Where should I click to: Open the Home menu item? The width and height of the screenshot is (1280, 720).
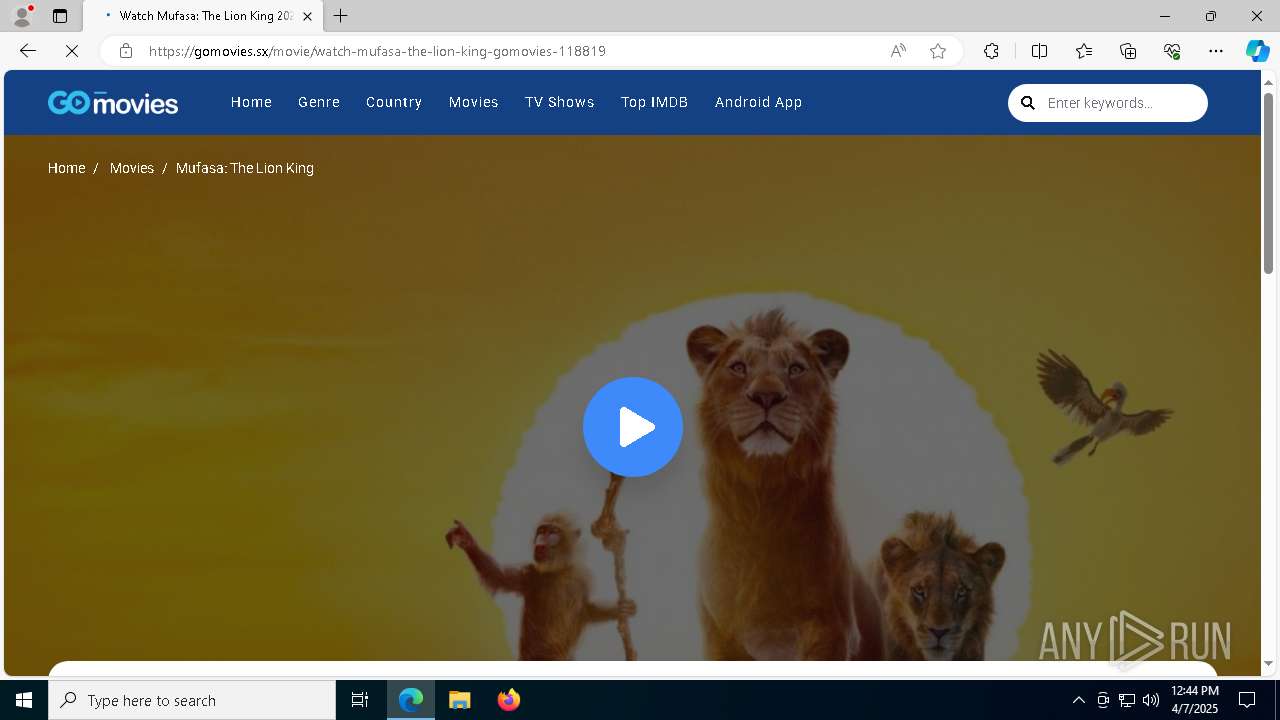coord(251,102)
